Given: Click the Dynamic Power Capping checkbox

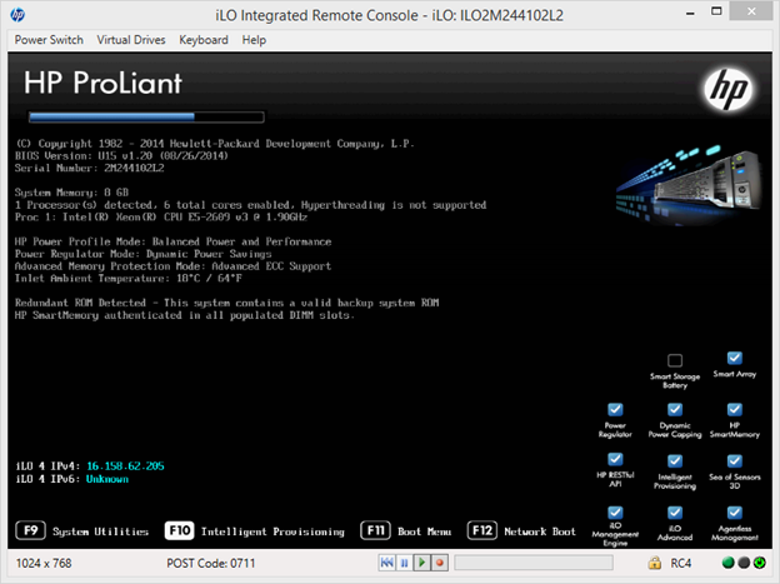Looking at the screenshot, I should (x=675, y=409).
